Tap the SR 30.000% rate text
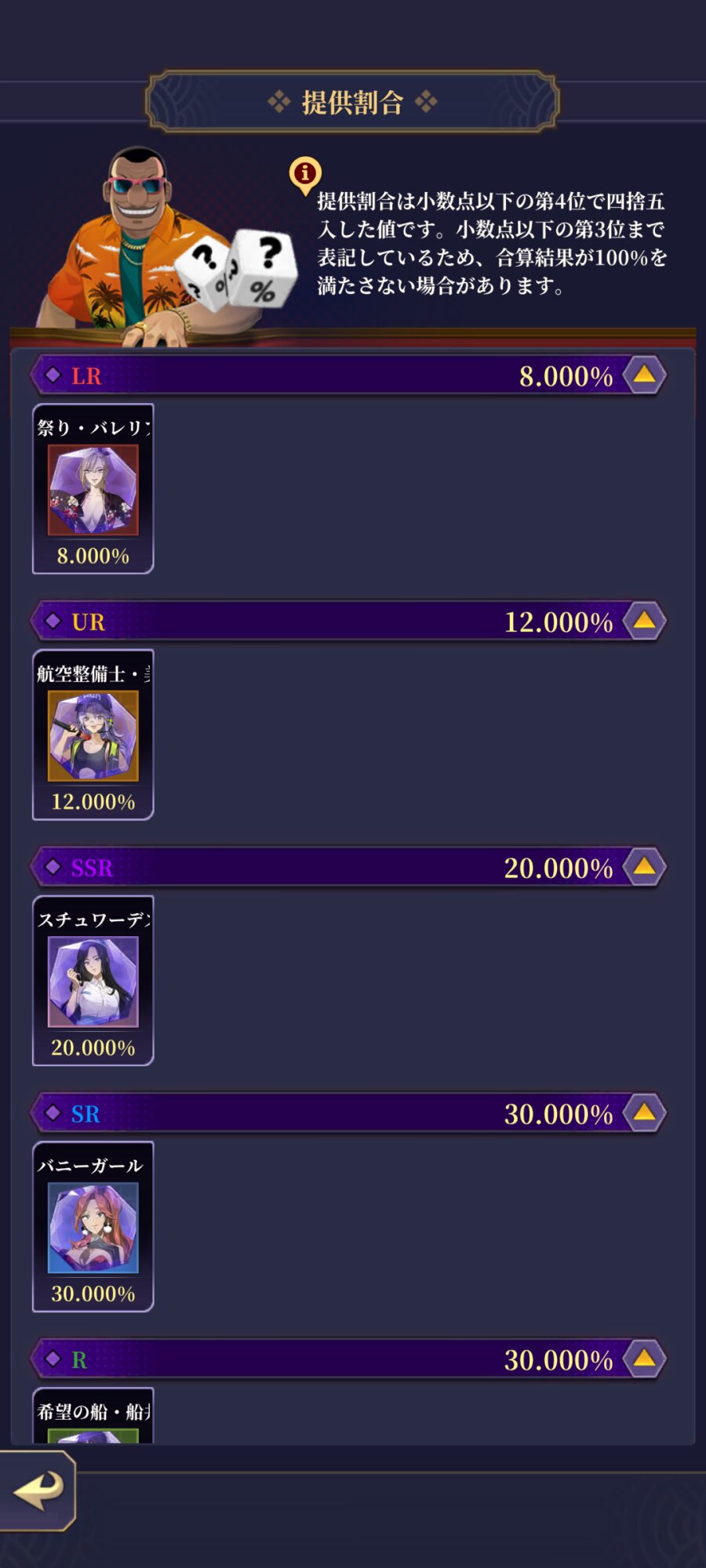706x1568 pixels. pyautogui.click(x=558, y=1114)
